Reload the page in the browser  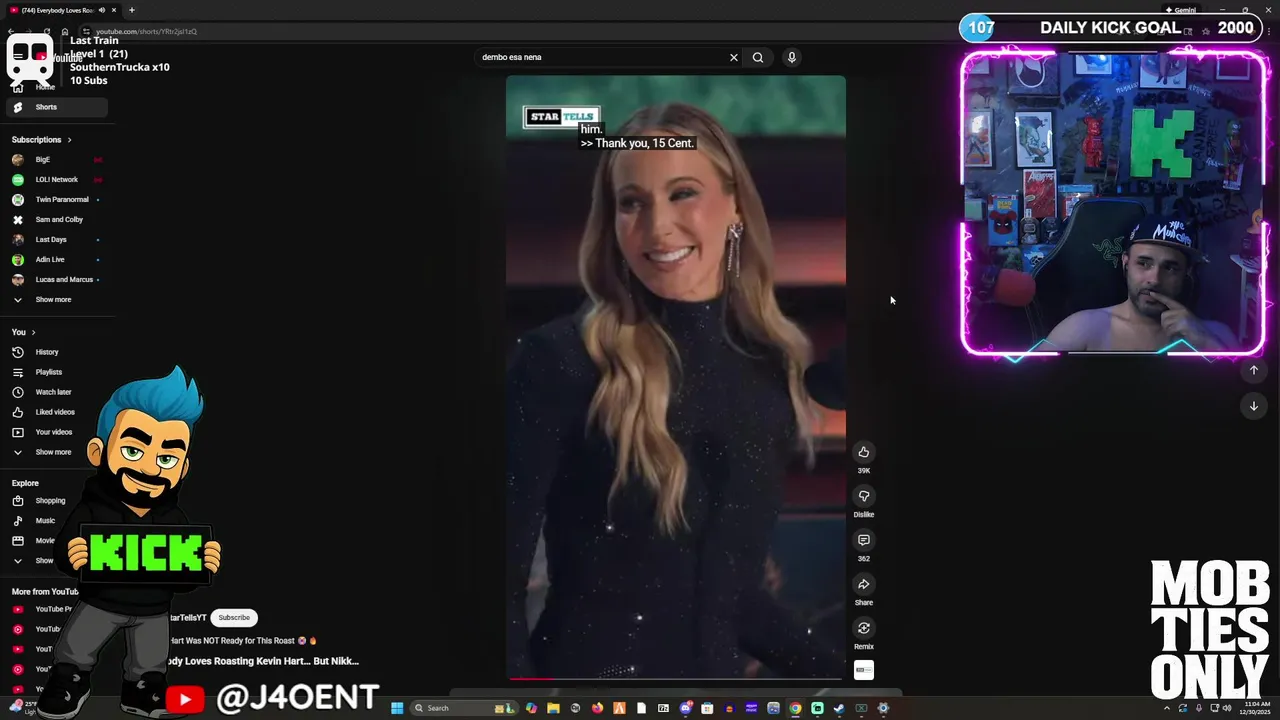click(x=47, y=31)
